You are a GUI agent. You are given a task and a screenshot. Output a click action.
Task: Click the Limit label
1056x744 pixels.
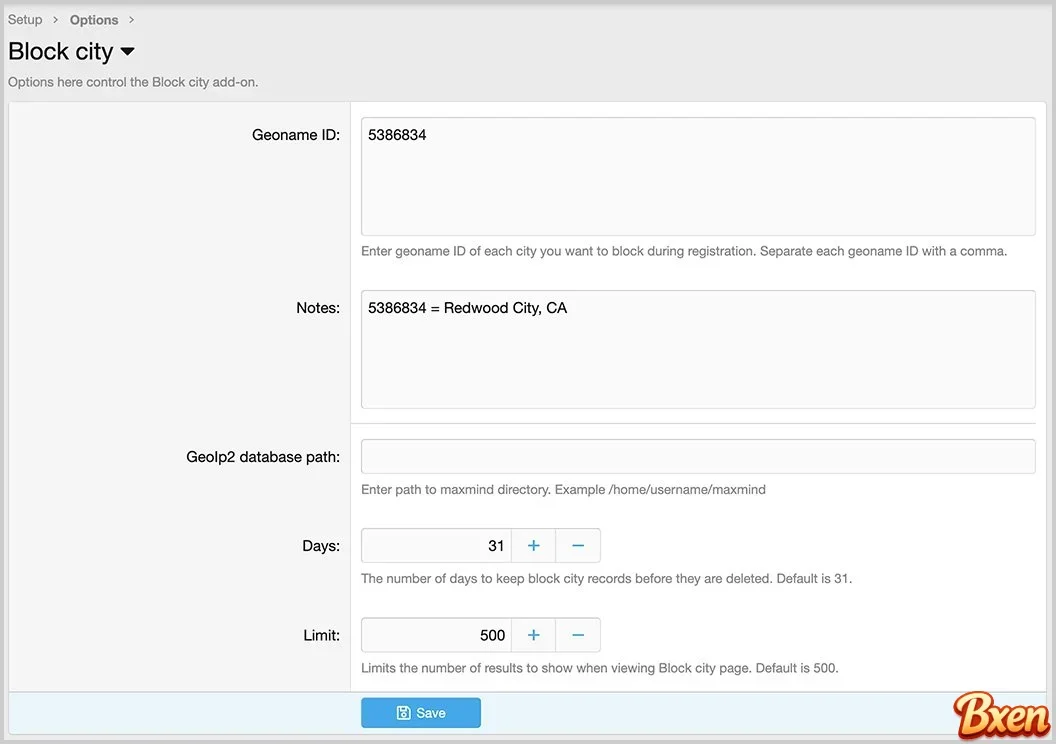click(322, 635)
